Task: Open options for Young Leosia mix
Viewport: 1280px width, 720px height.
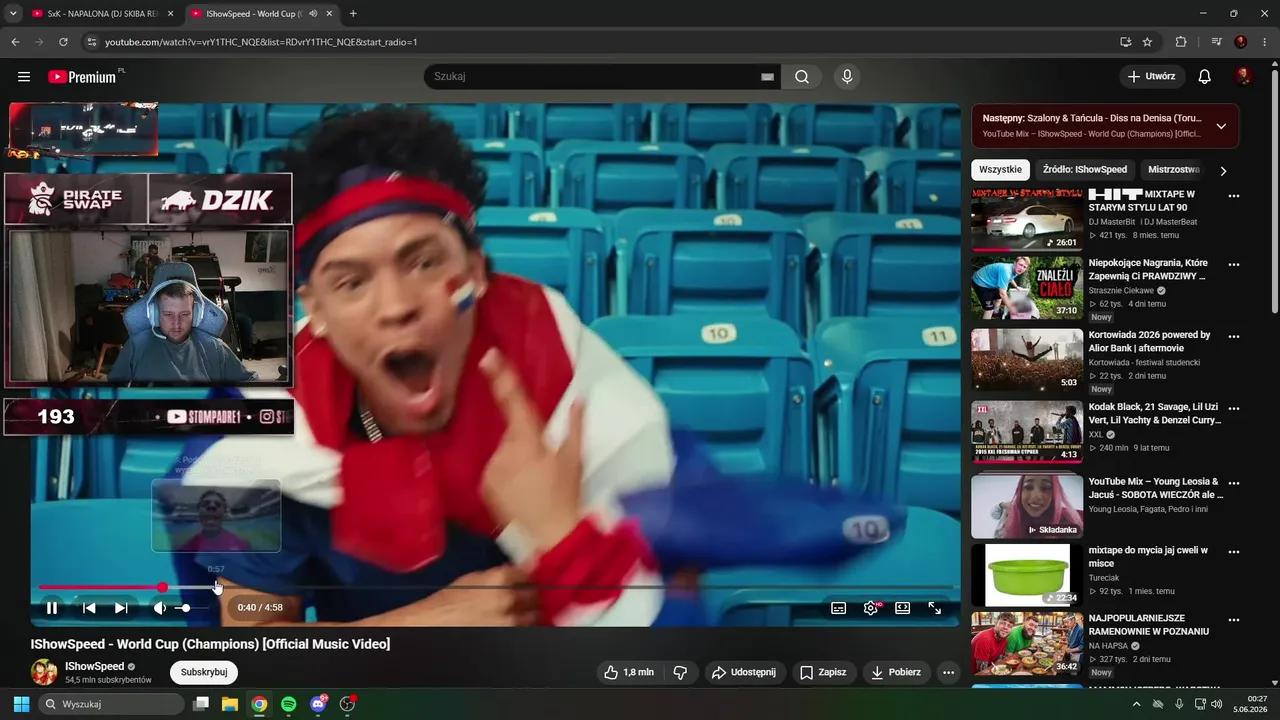Action: point(1234,483)
